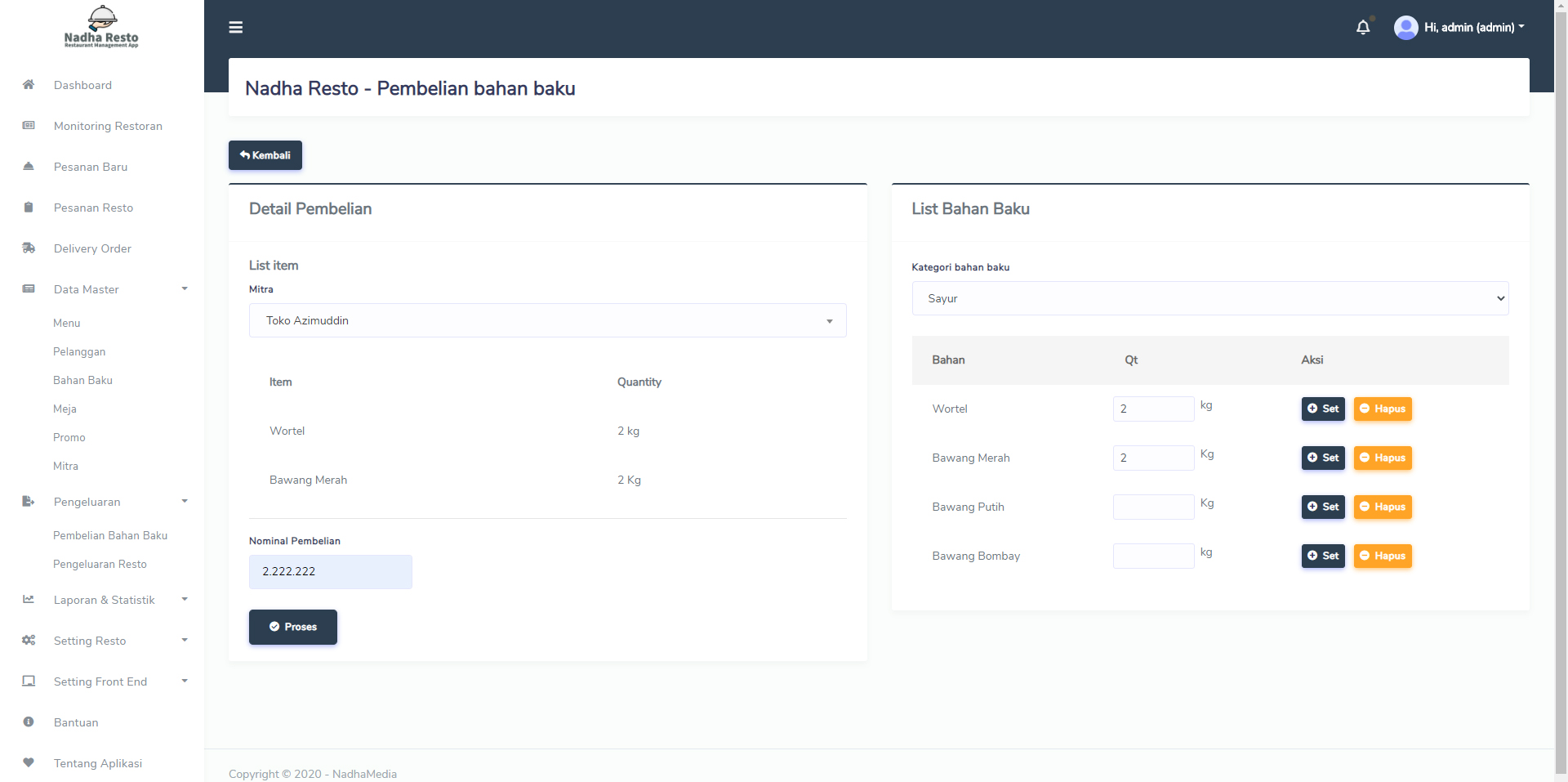The image size is (1568, 782).
Task: Open the Dashboard menu
Action: point(82,85)
